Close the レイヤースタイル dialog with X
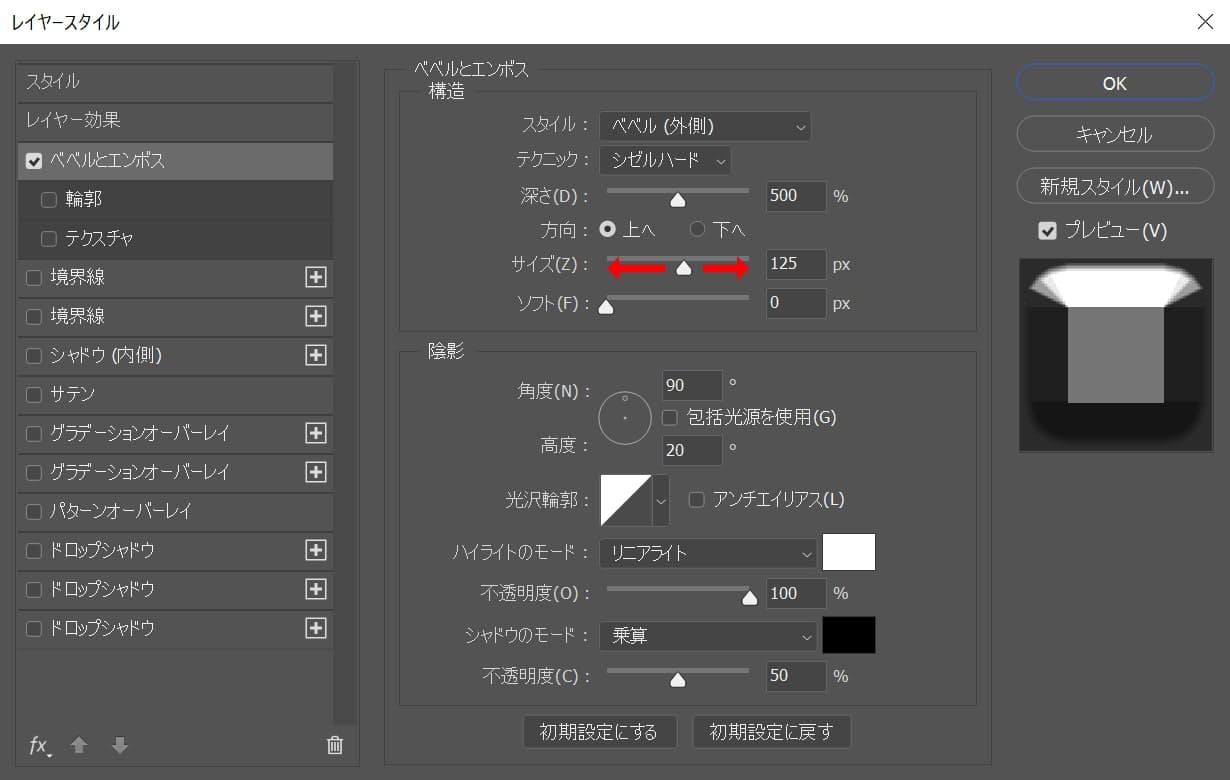 coord(1205,21)
